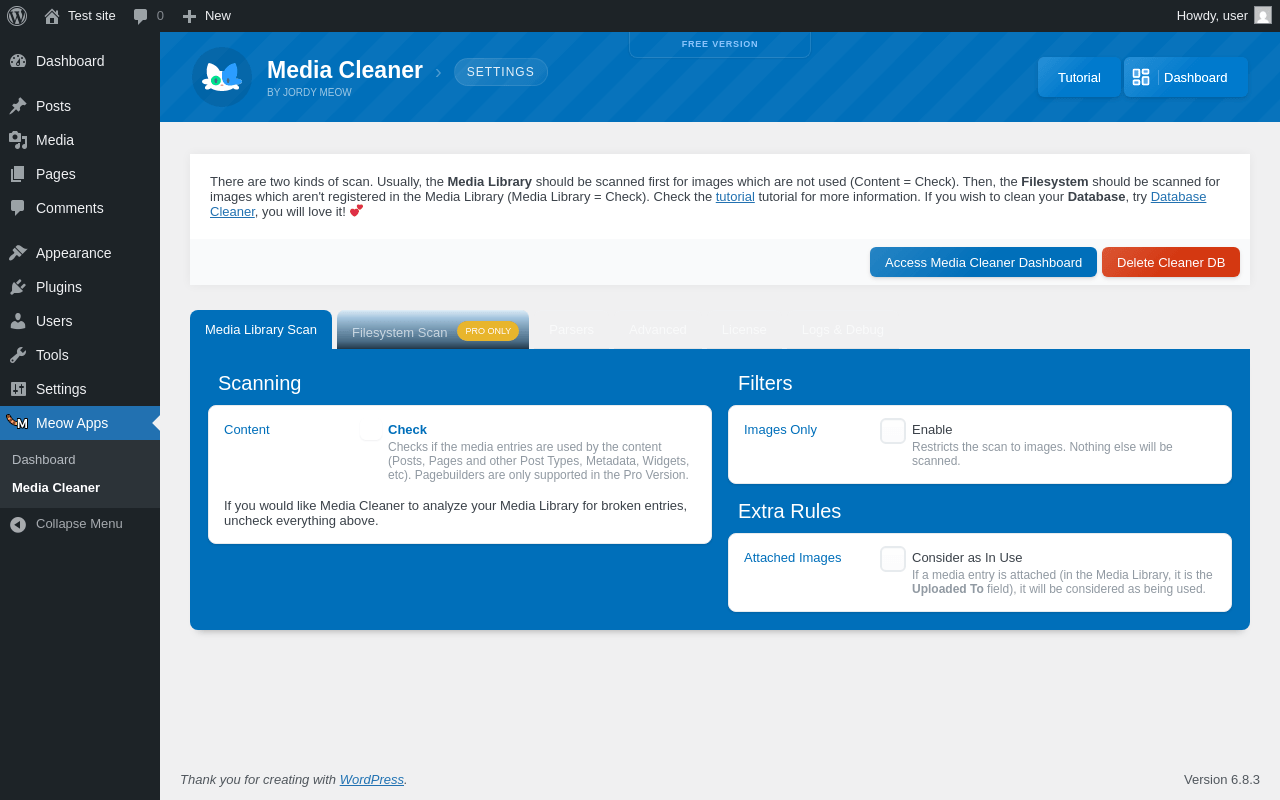Open Users via its person icon
This screenshot has height=800, width=1280.
point(18,321)
